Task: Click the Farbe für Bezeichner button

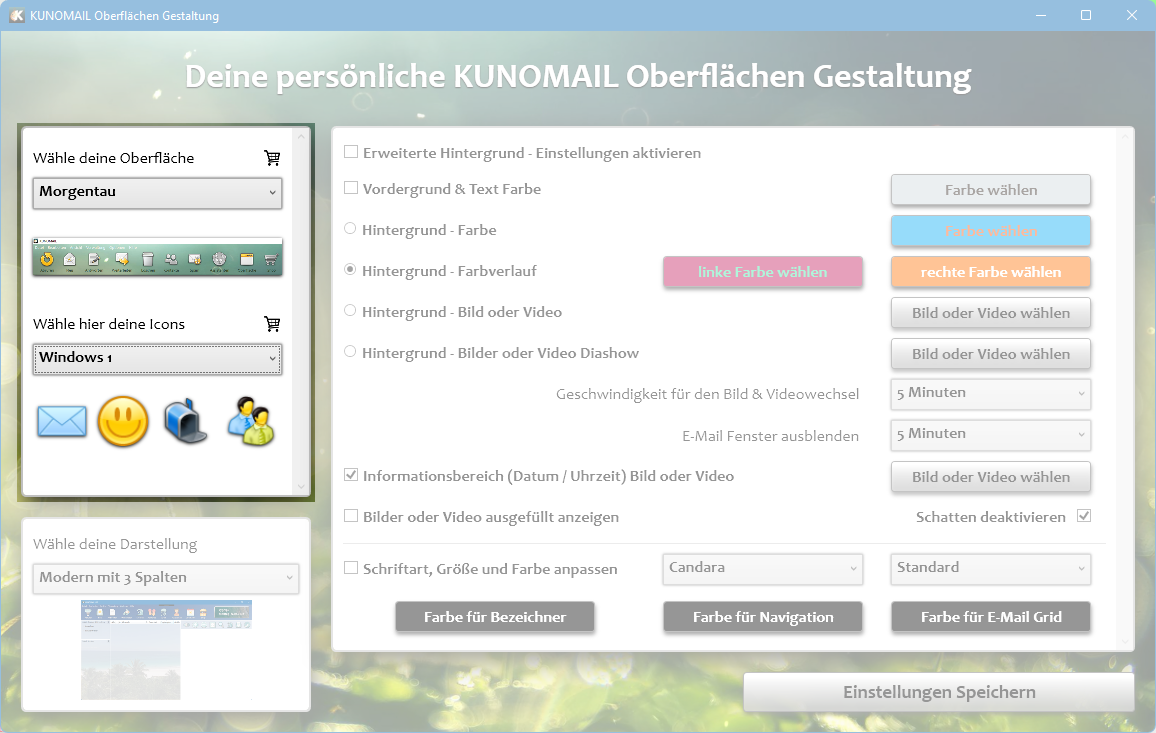Action: click(x=495, y=617)
